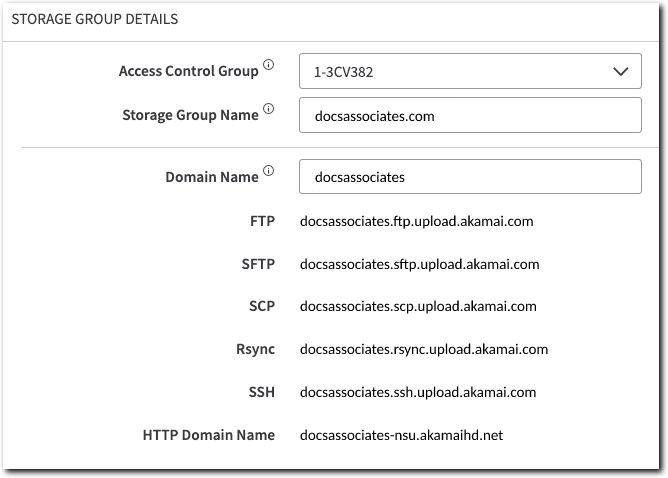Click the Storage Group Name label

tap(190, 115)
